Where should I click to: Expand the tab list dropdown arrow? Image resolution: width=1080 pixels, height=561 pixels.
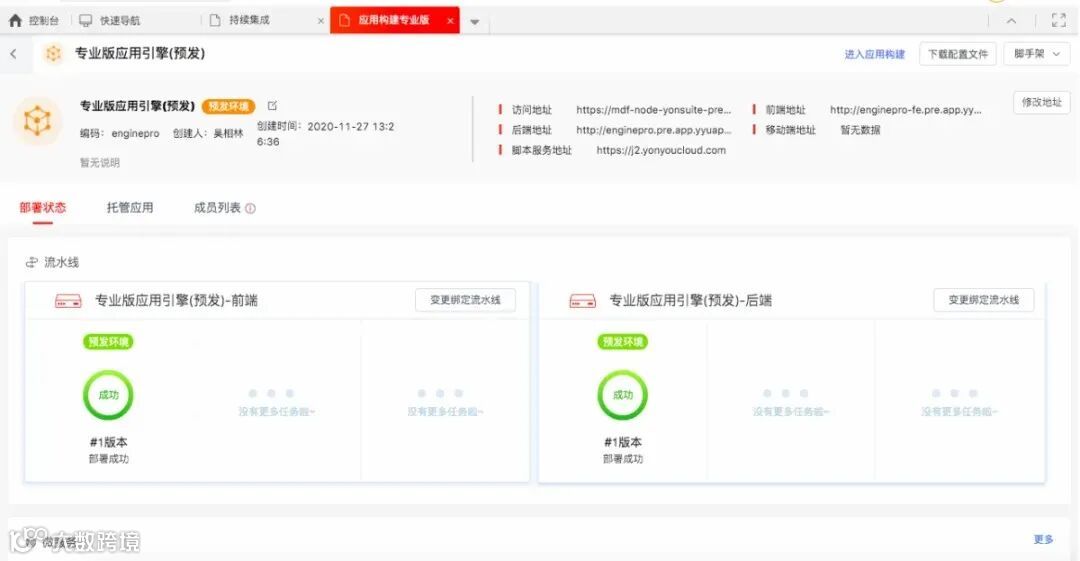coord(475,22)
